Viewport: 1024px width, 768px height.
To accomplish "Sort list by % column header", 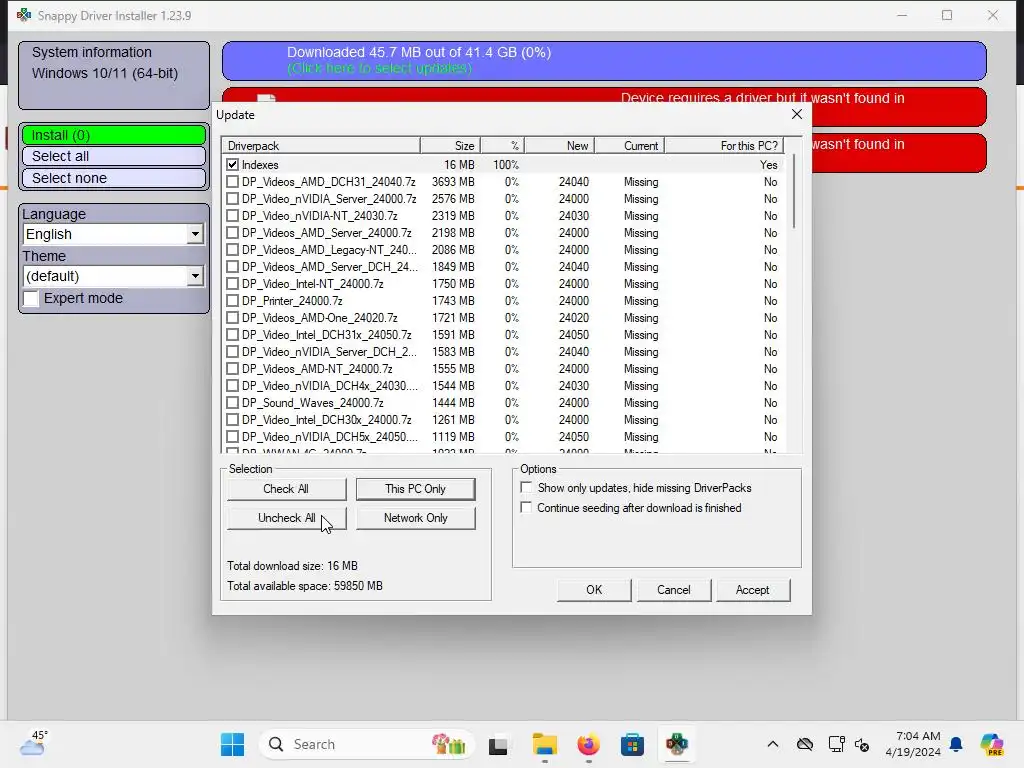I will [x=503, y=146].
